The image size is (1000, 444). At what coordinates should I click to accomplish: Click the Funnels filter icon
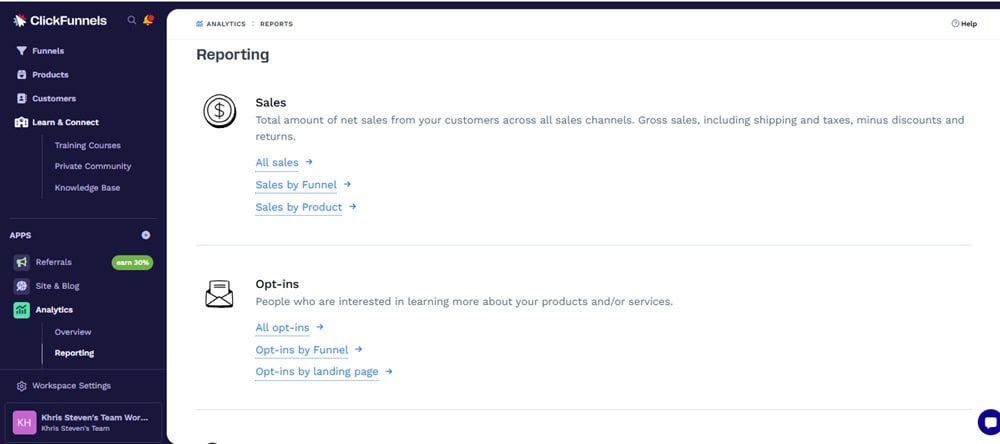(22, 50)
